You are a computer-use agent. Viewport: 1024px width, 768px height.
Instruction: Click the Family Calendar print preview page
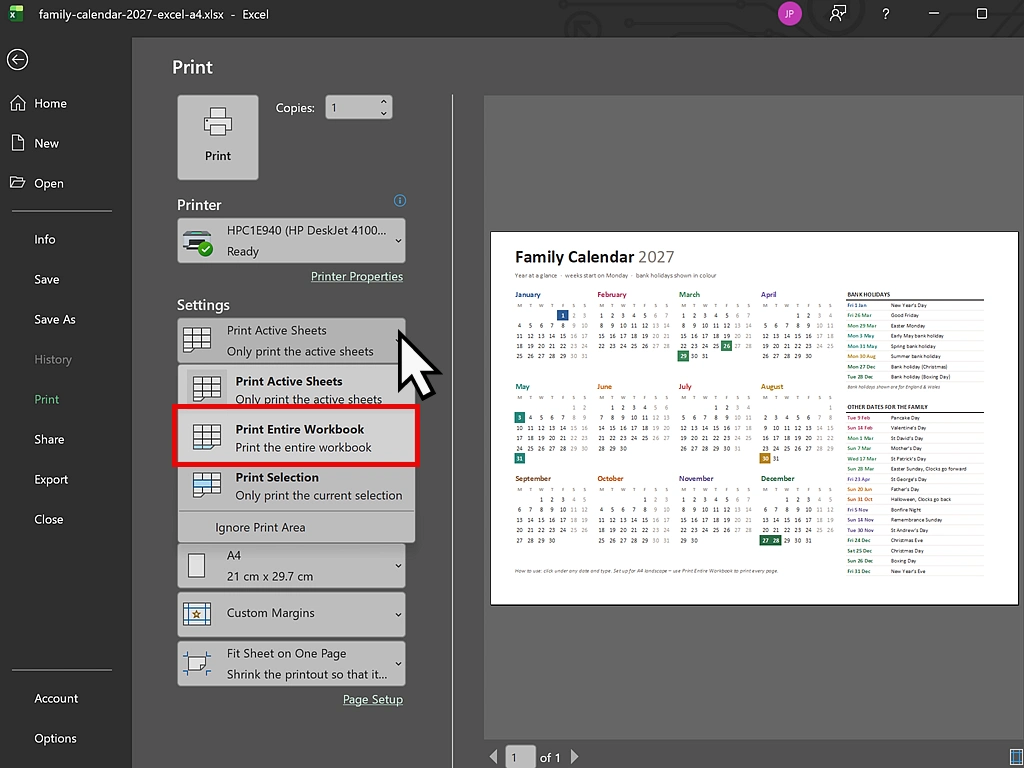click(x=754, y=418)
